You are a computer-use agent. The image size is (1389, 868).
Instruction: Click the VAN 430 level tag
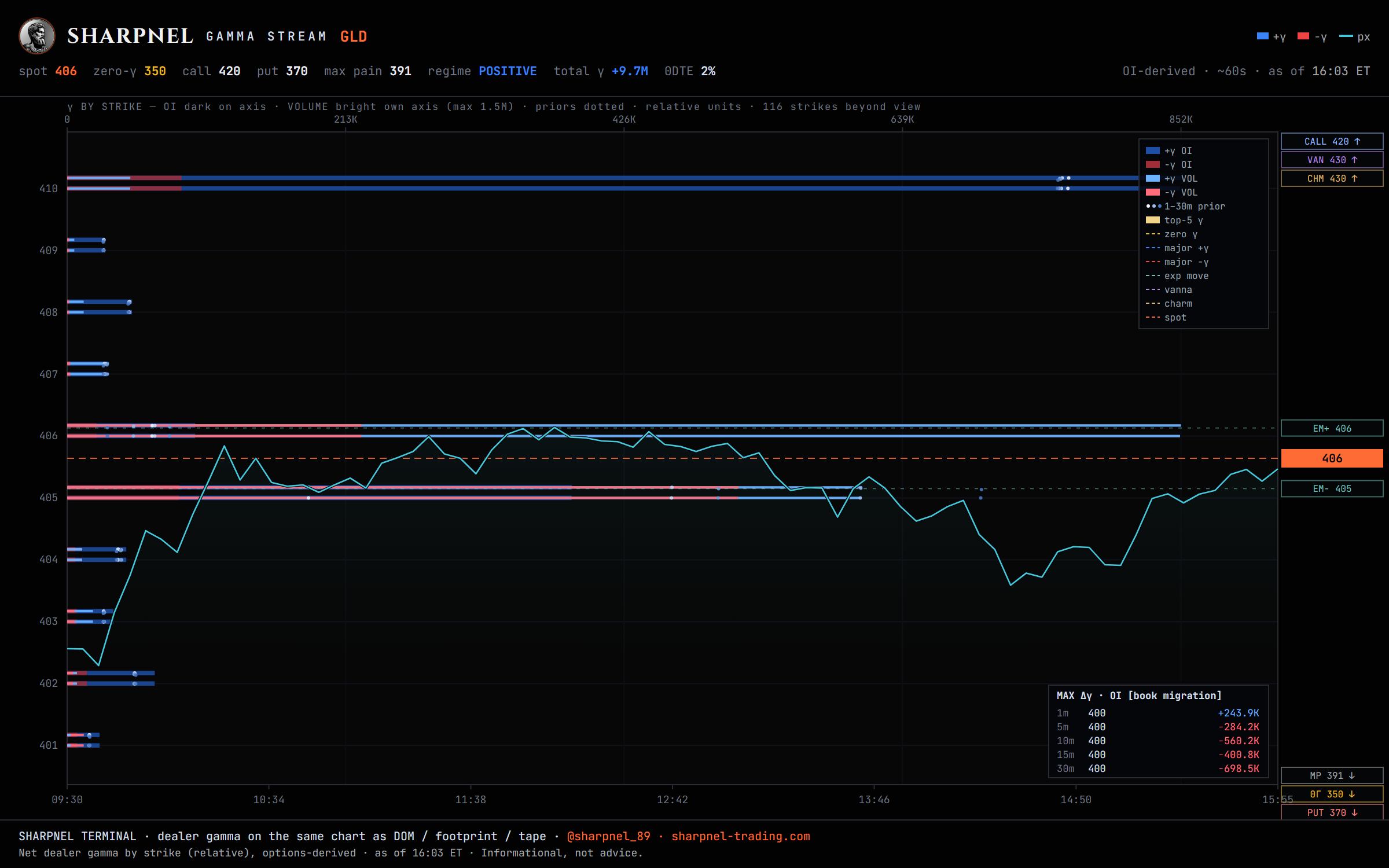tap(1332, 160)
